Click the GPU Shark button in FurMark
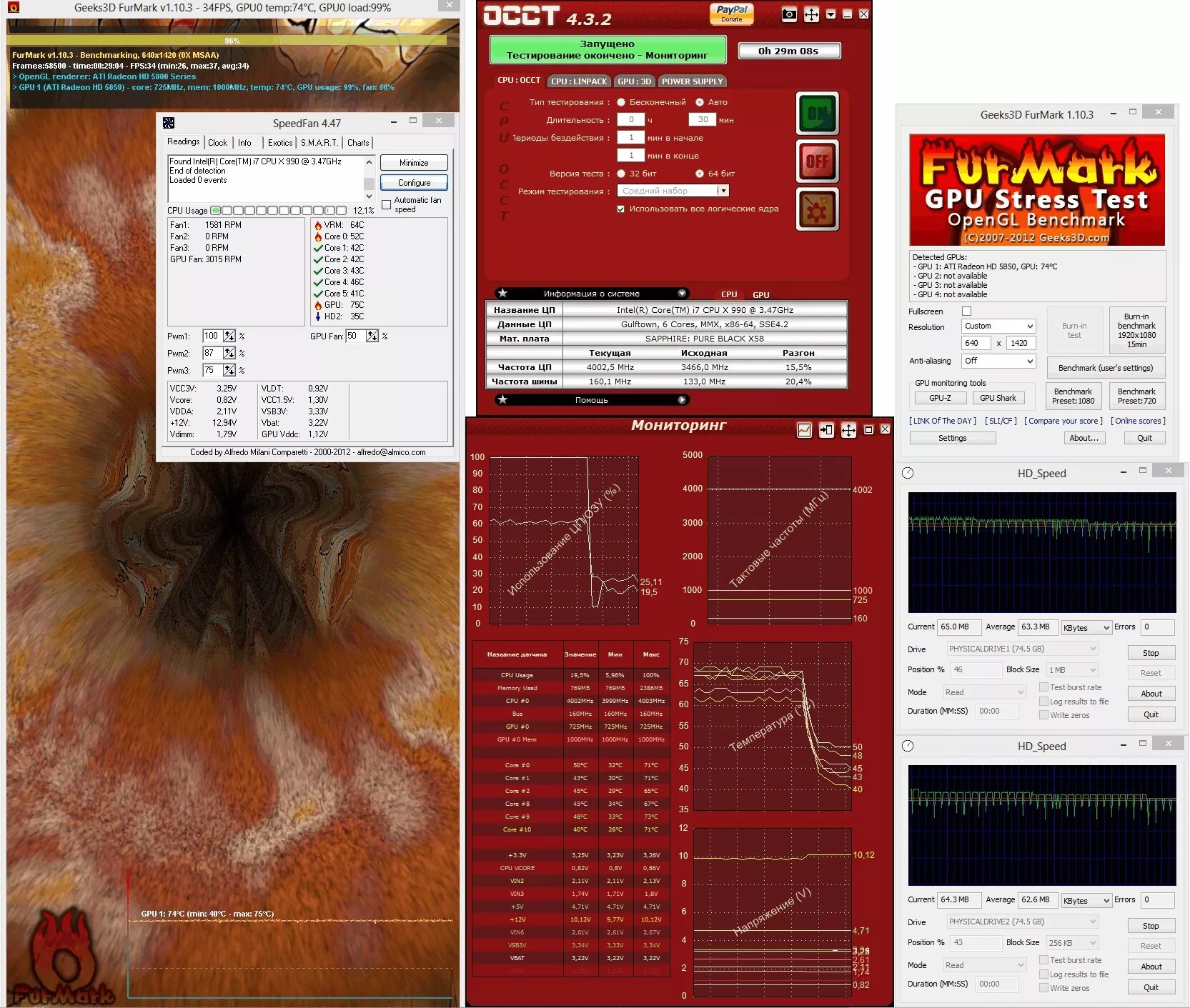 (998, 398)
